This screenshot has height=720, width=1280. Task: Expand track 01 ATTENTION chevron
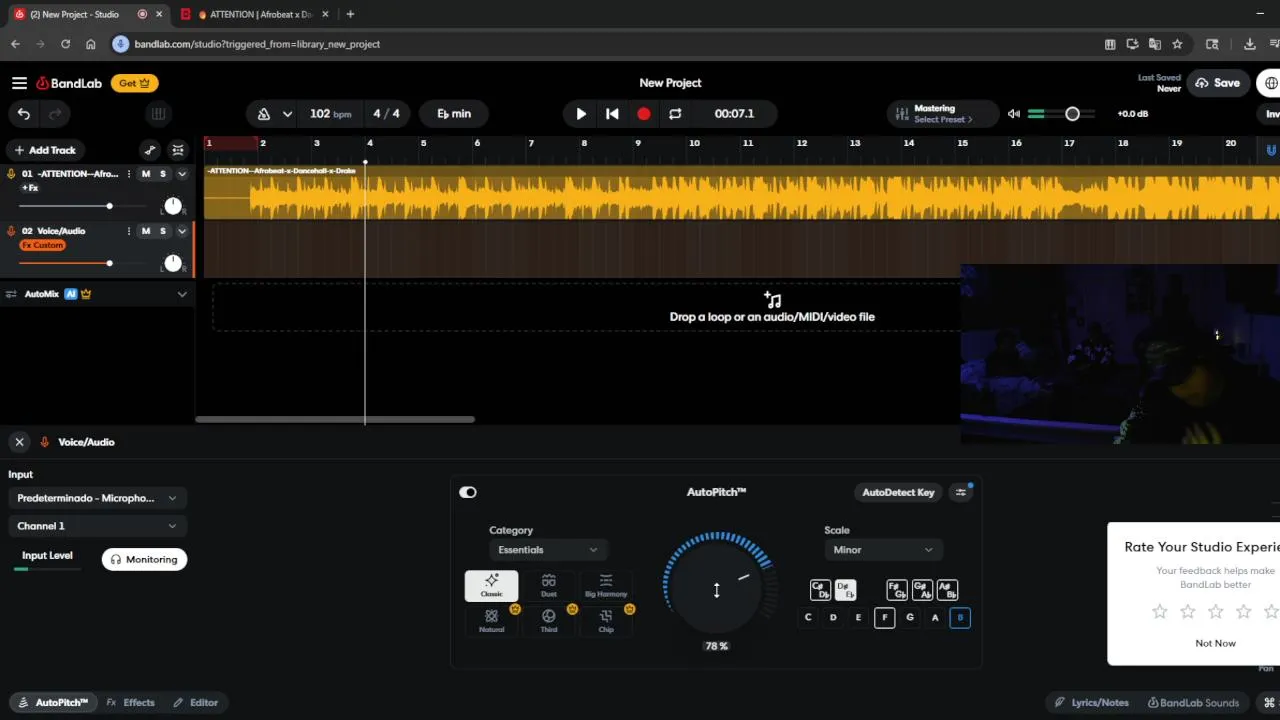pos(182,174)
